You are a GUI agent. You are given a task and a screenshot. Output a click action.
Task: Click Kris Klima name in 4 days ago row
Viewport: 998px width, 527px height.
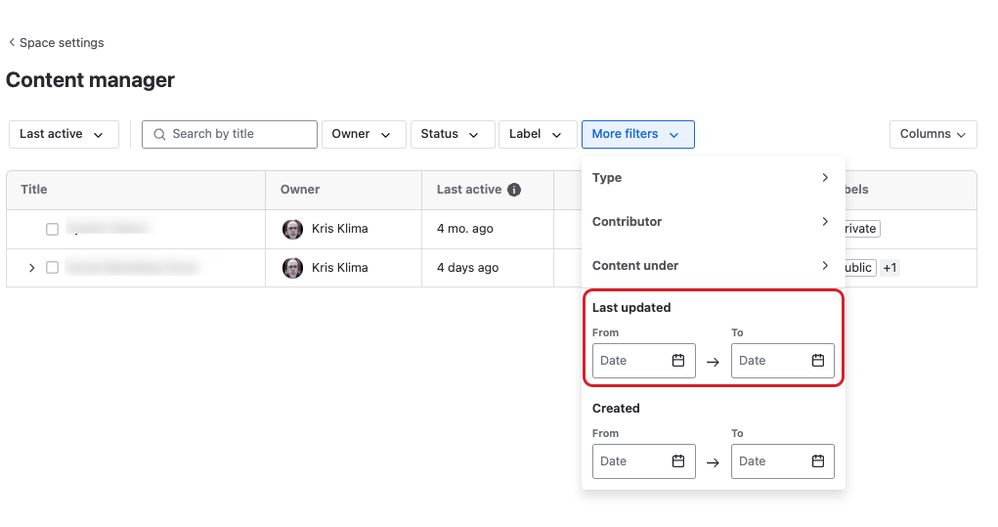point(340,268)
